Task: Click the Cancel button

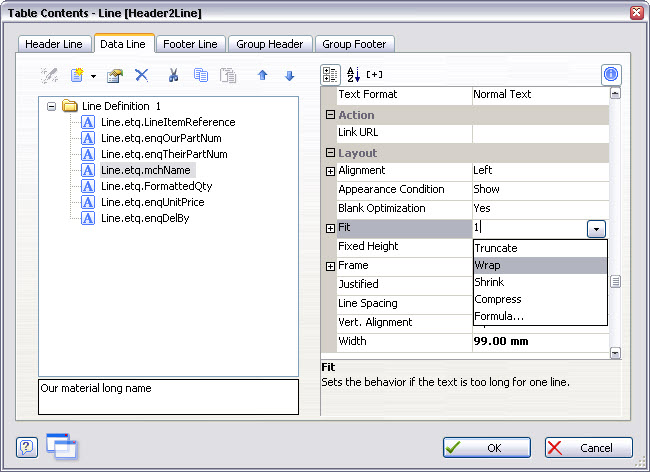Action: pyautogui.click(x=589, y=448)
